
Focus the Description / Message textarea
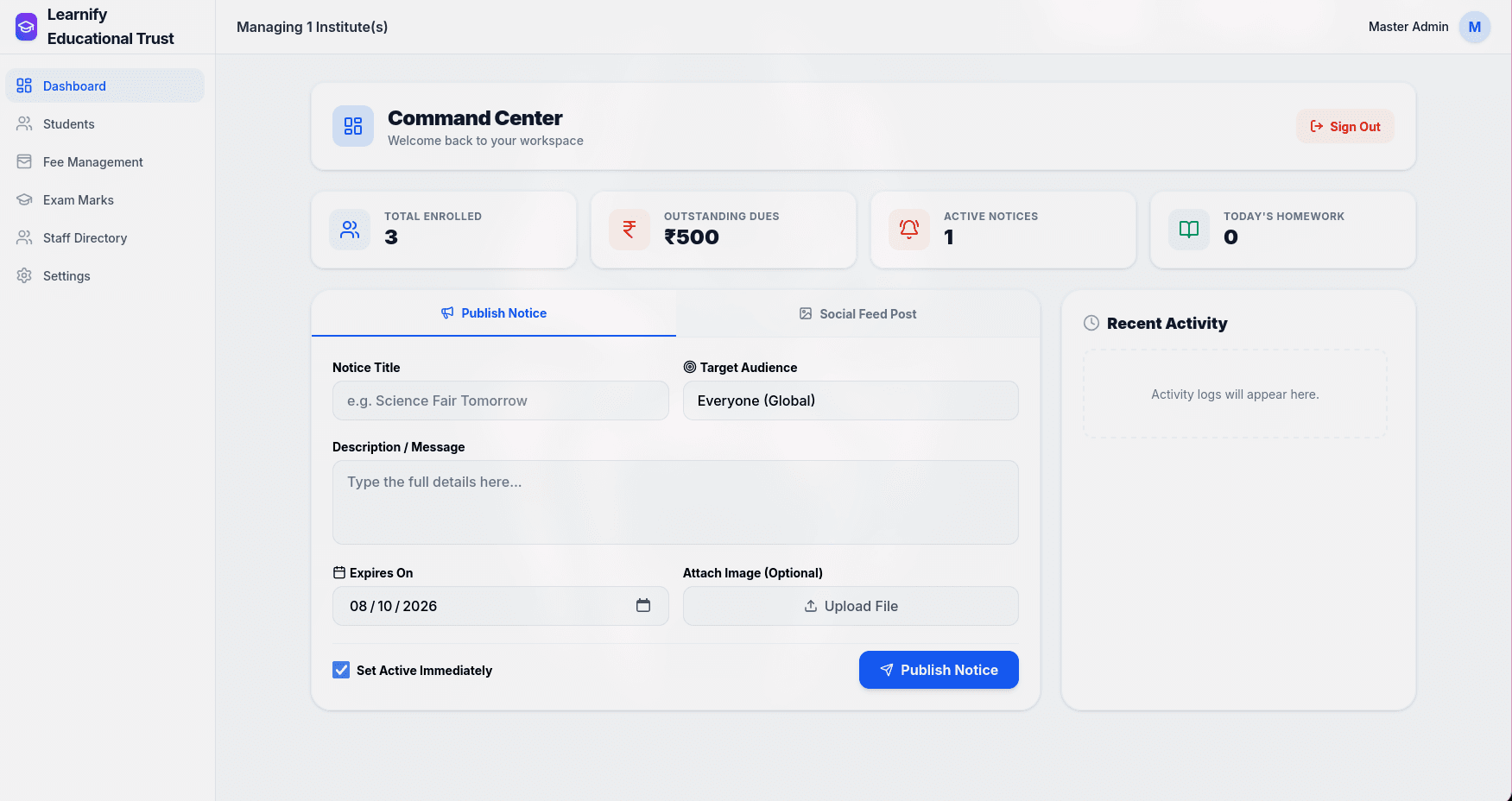675,502
